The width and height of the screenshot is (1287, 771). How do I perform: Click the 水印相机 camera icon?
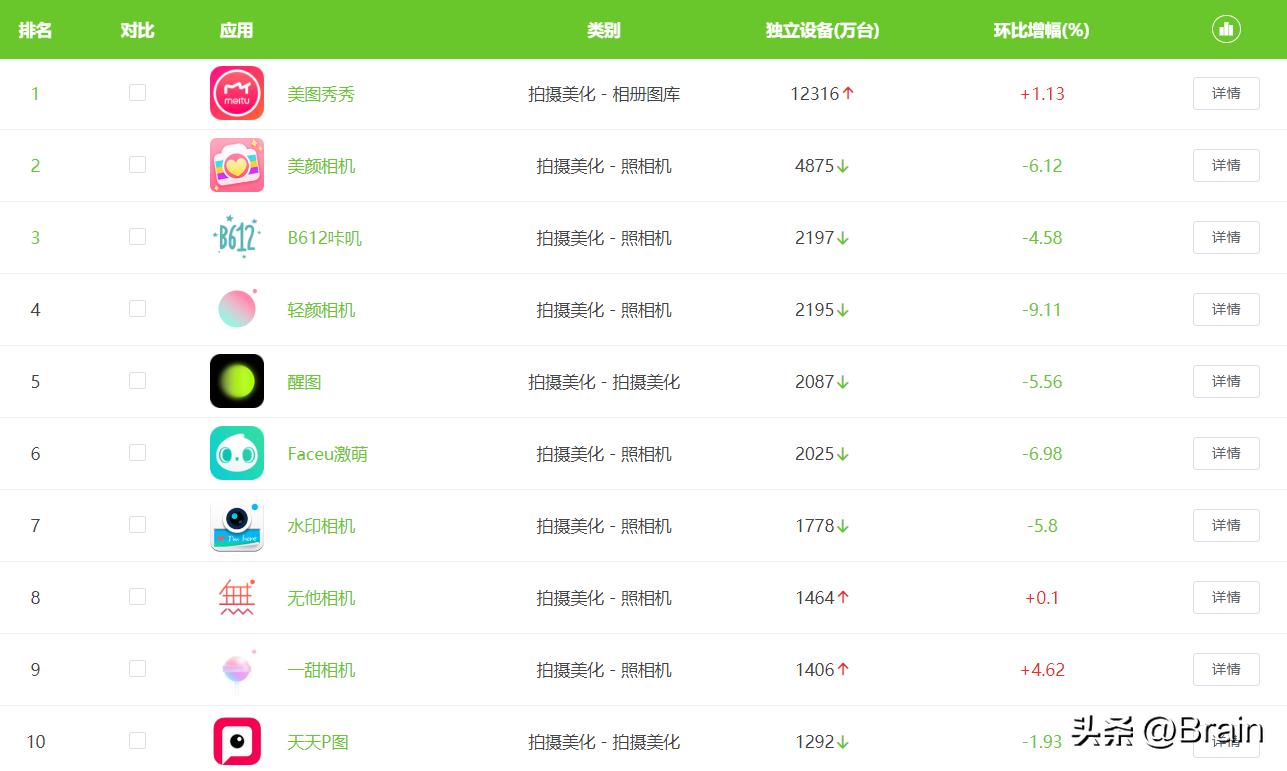click(x=236, y=525)
